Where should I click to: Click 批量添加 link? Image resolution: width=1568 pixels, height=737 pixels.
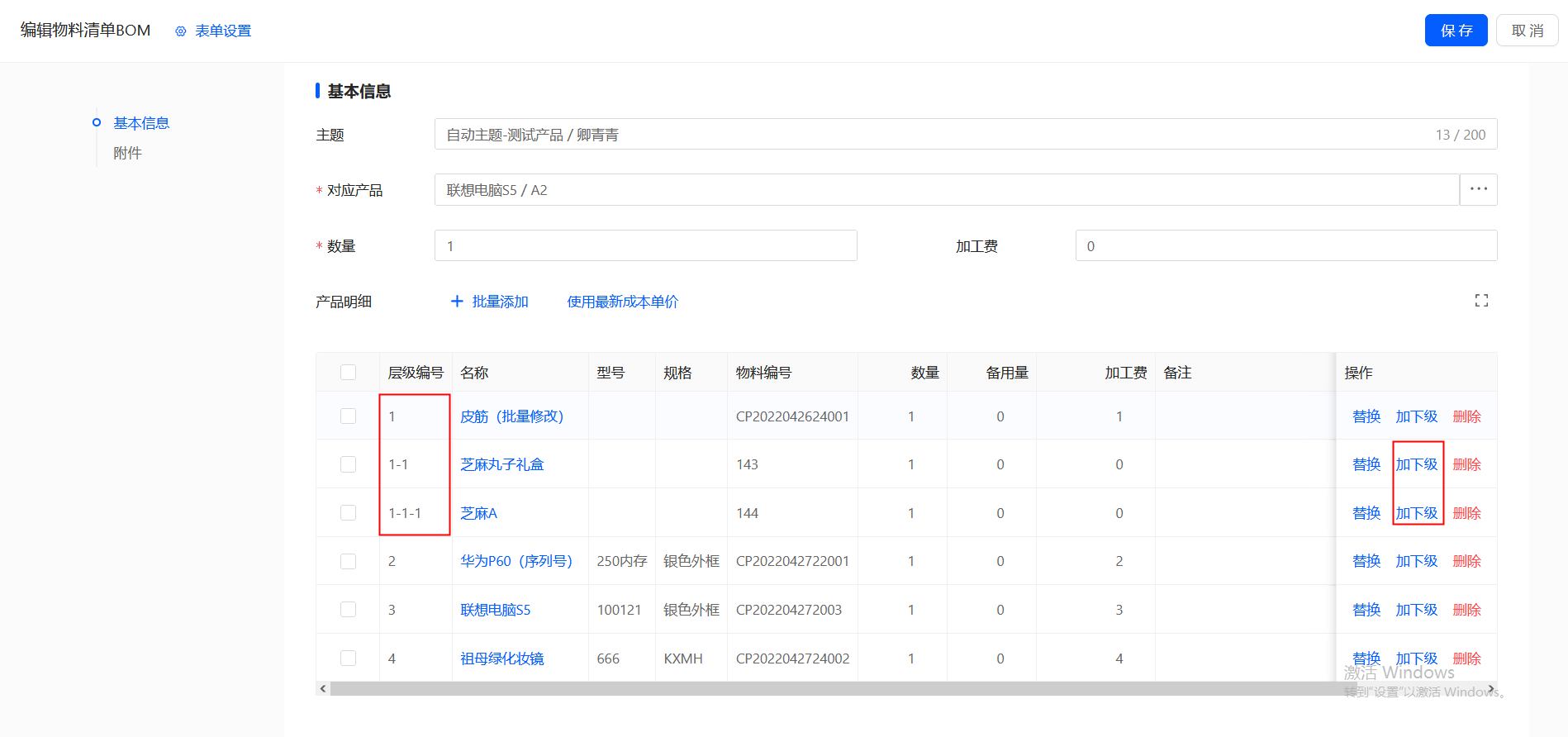point(500,302)
